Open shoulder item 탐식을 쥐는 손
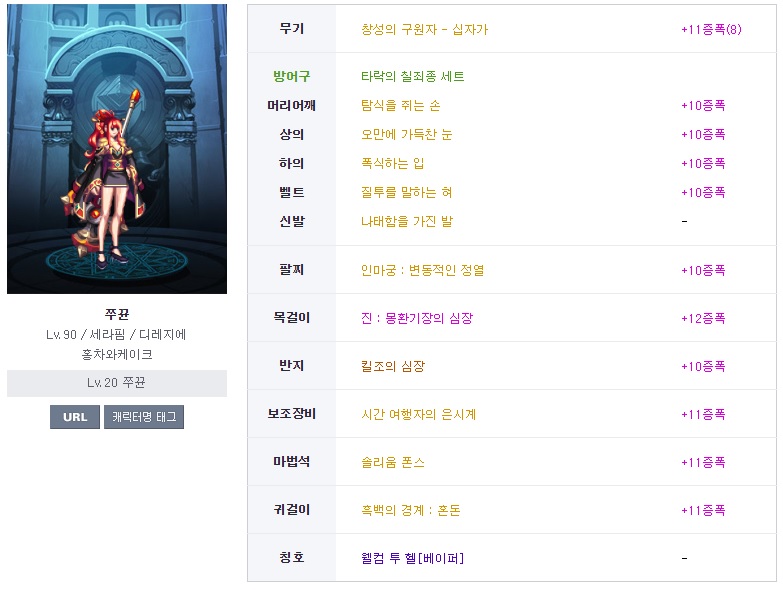Image resolution: width=783 pixels, height=590 pixels. (x=400, y=105)
